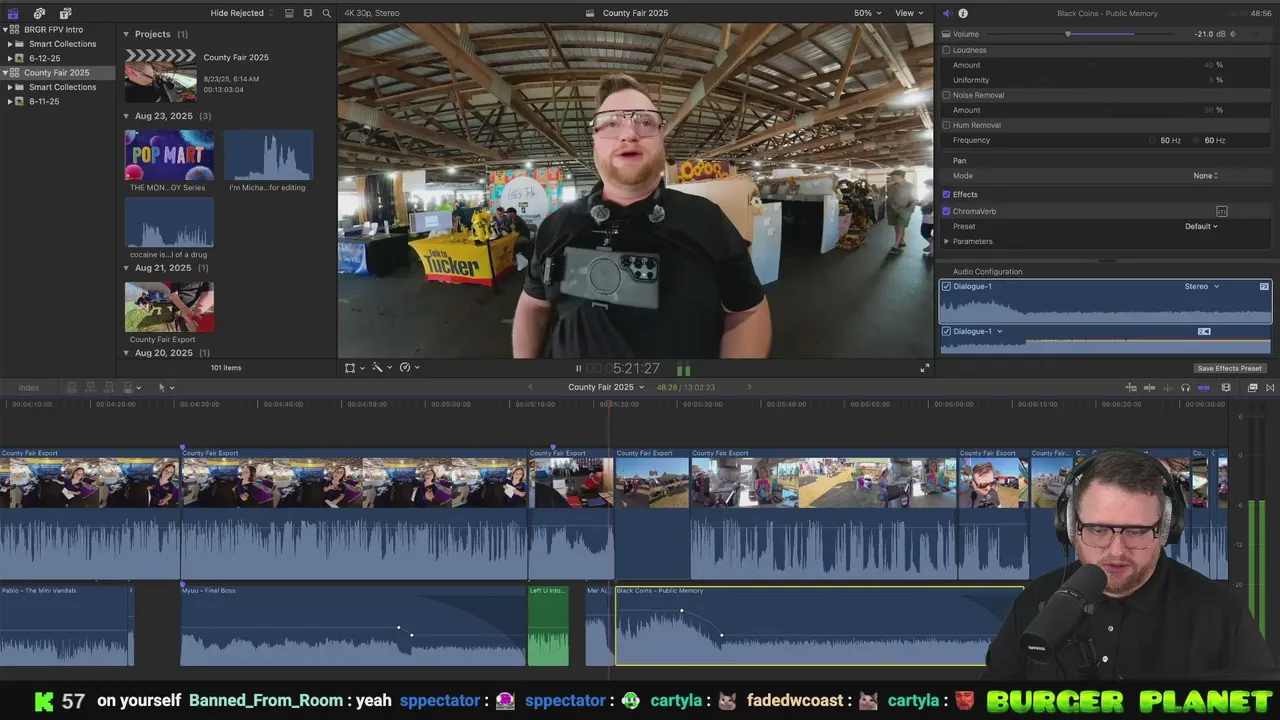
Task: Open the Titles and Generators sidebar icon
Action: 65,13
